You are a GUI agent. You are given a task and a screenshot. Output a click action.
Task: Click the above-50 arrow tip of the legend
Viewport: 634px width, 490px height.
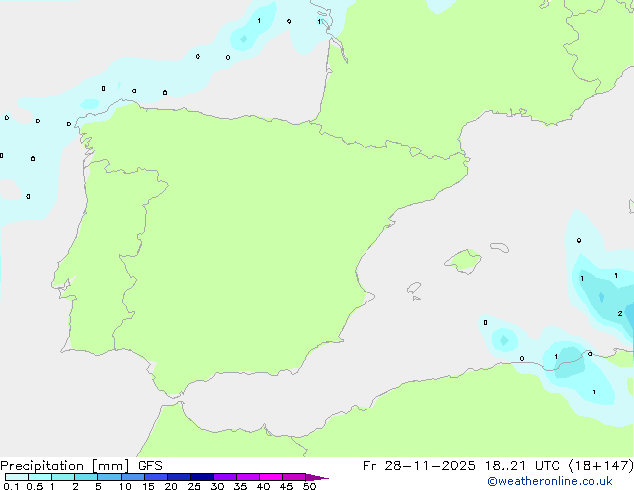(x=317, y=477)
